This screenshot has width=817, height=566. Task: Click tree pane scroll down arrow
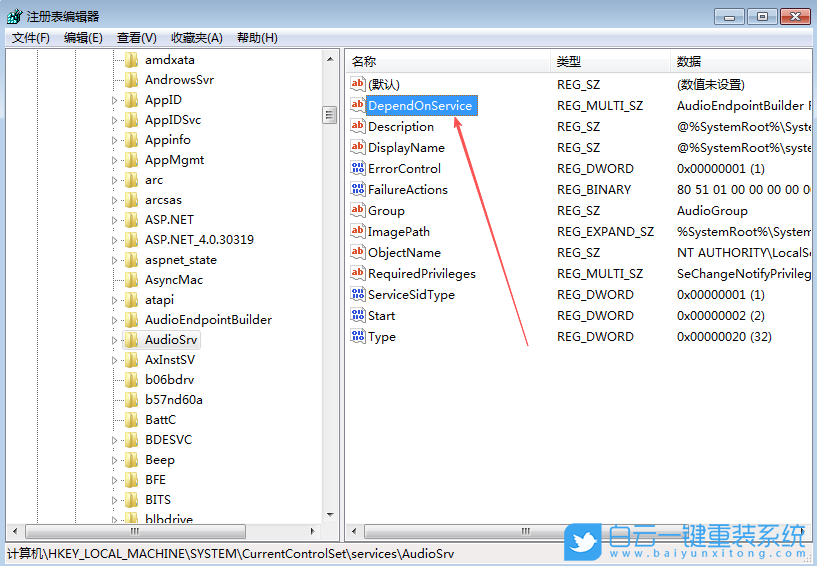[330, 515]
